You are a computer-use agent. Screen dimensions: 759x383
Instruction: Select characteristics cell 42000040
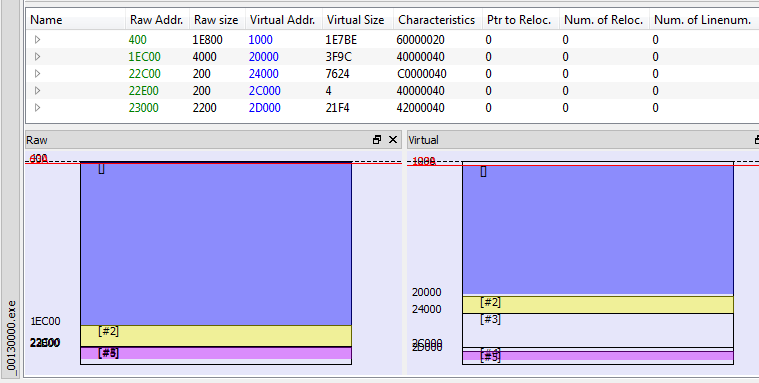420,107
